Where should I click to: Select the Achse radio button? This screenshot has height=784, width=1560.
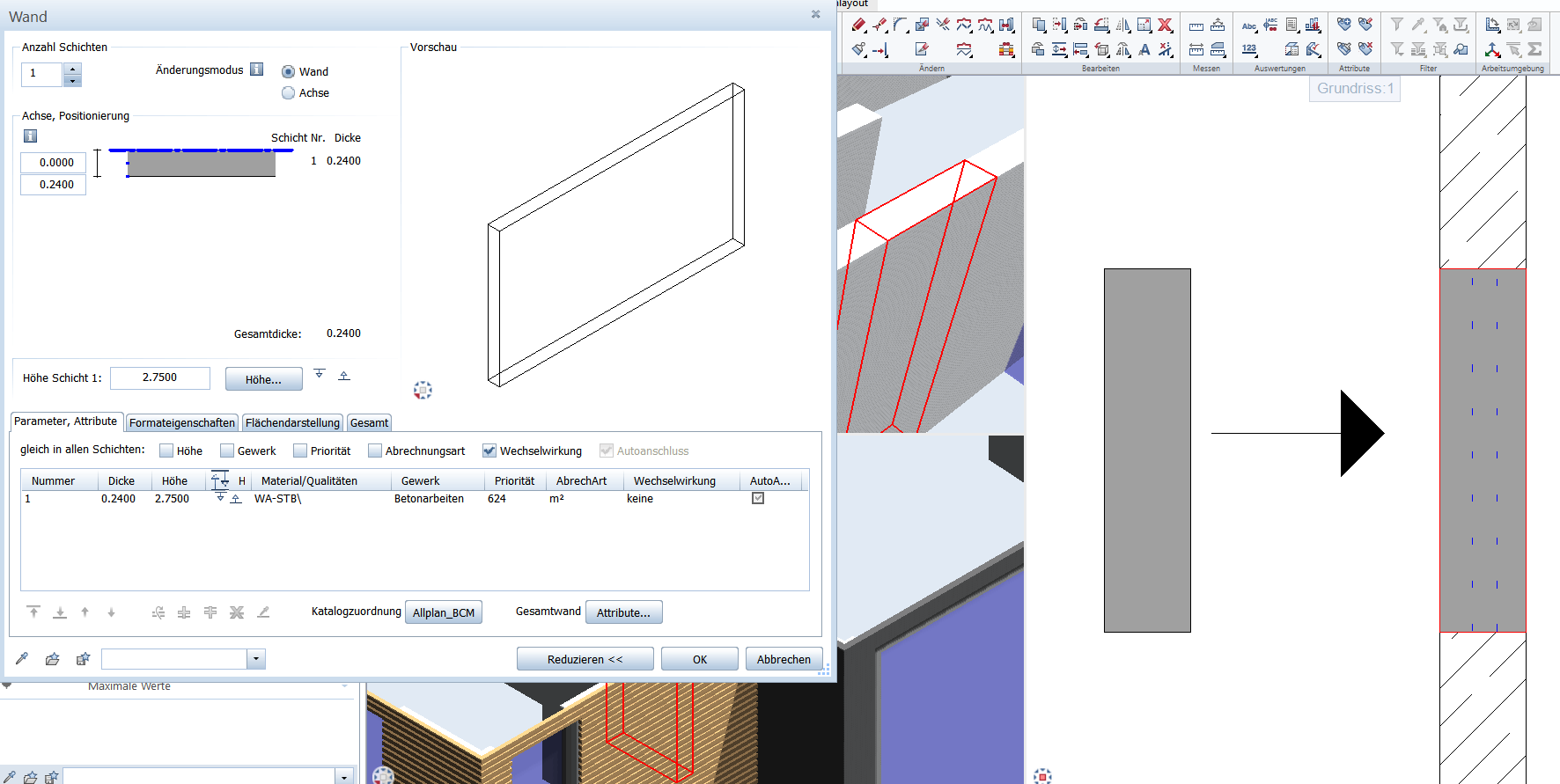288,93
